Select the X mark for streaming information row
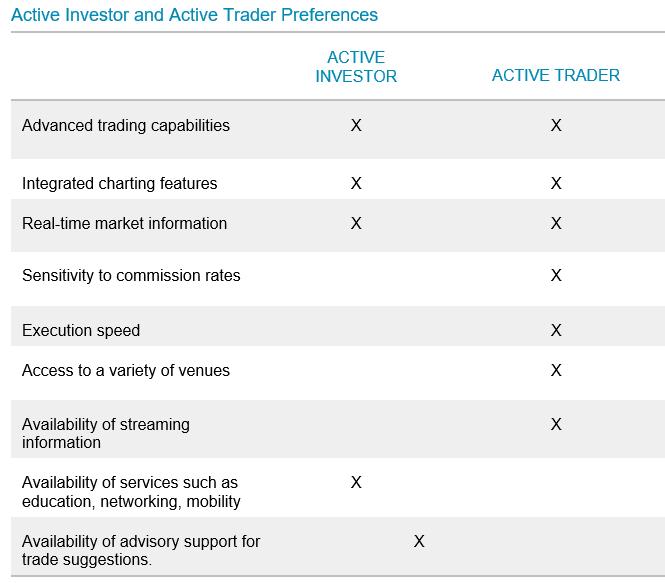 coord(556,425)
